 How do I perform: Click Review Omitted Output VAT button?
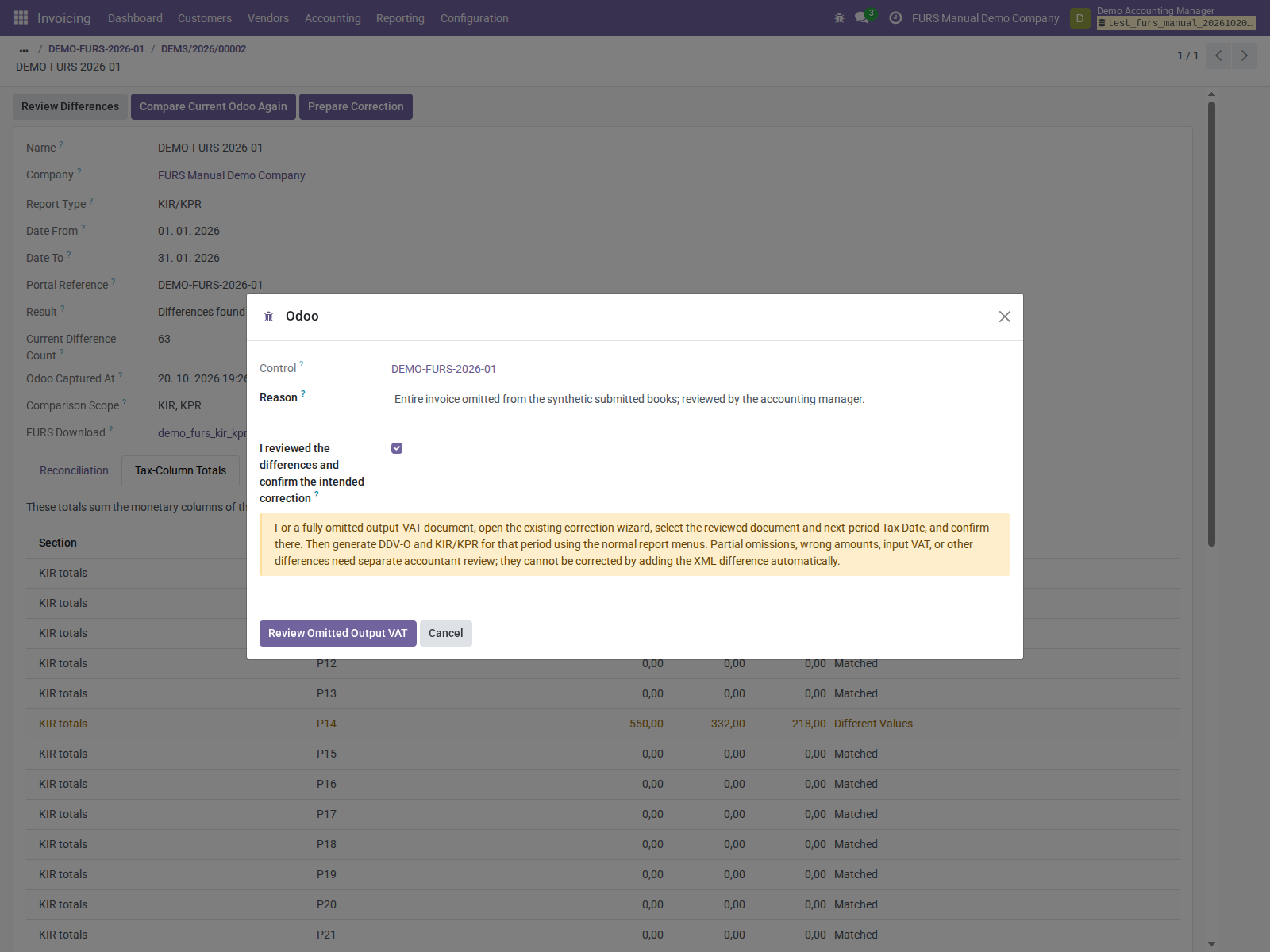[337, 633]
